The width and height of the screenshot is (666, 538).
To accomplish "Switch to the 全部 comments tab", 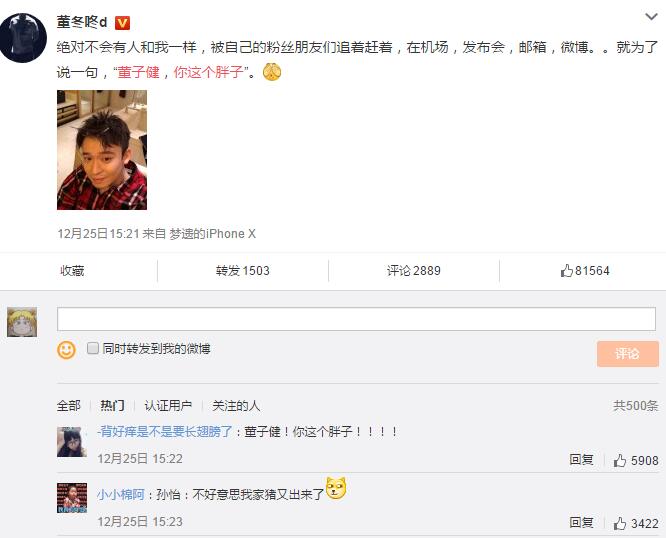I will (x=68, y=405).
